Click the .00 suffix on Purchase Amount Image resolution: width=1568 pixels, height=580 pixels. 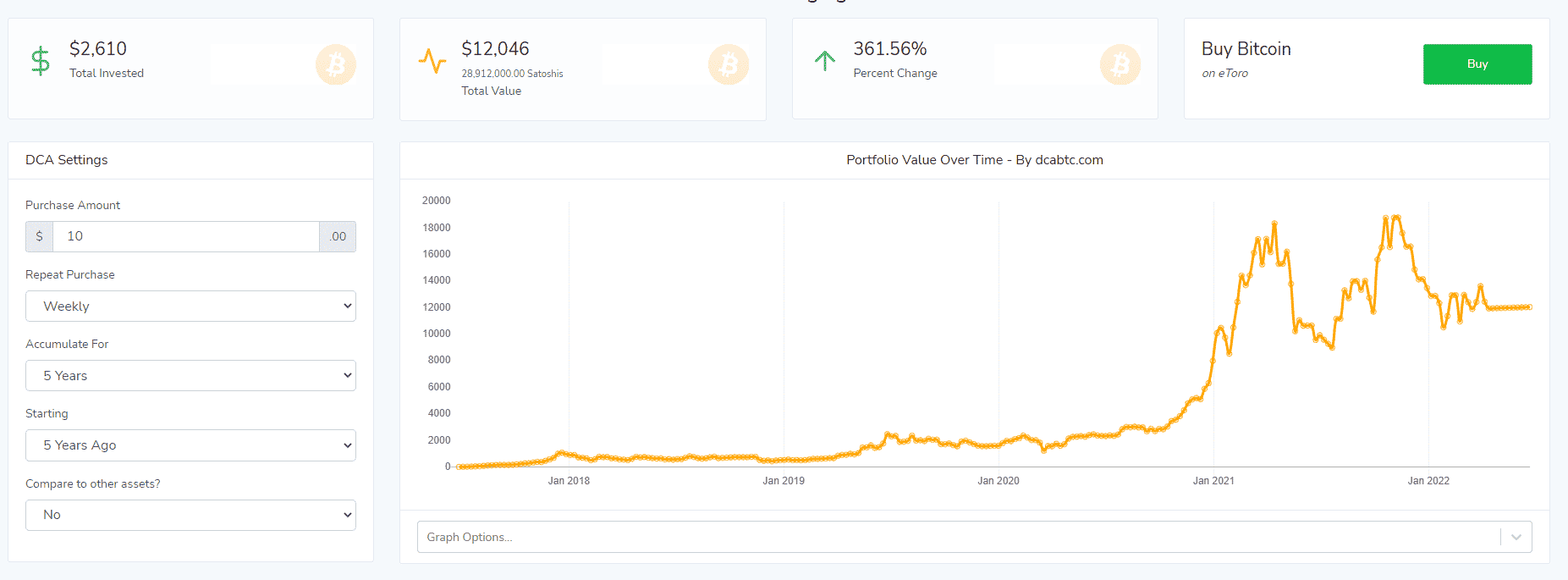coord(338,236)
